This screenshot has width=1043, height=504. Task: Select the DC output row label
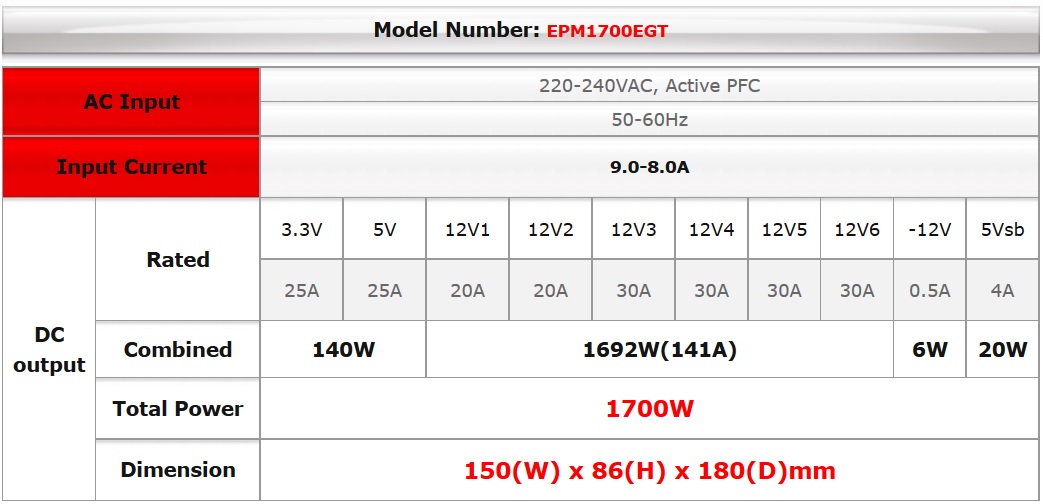point(49,350)
